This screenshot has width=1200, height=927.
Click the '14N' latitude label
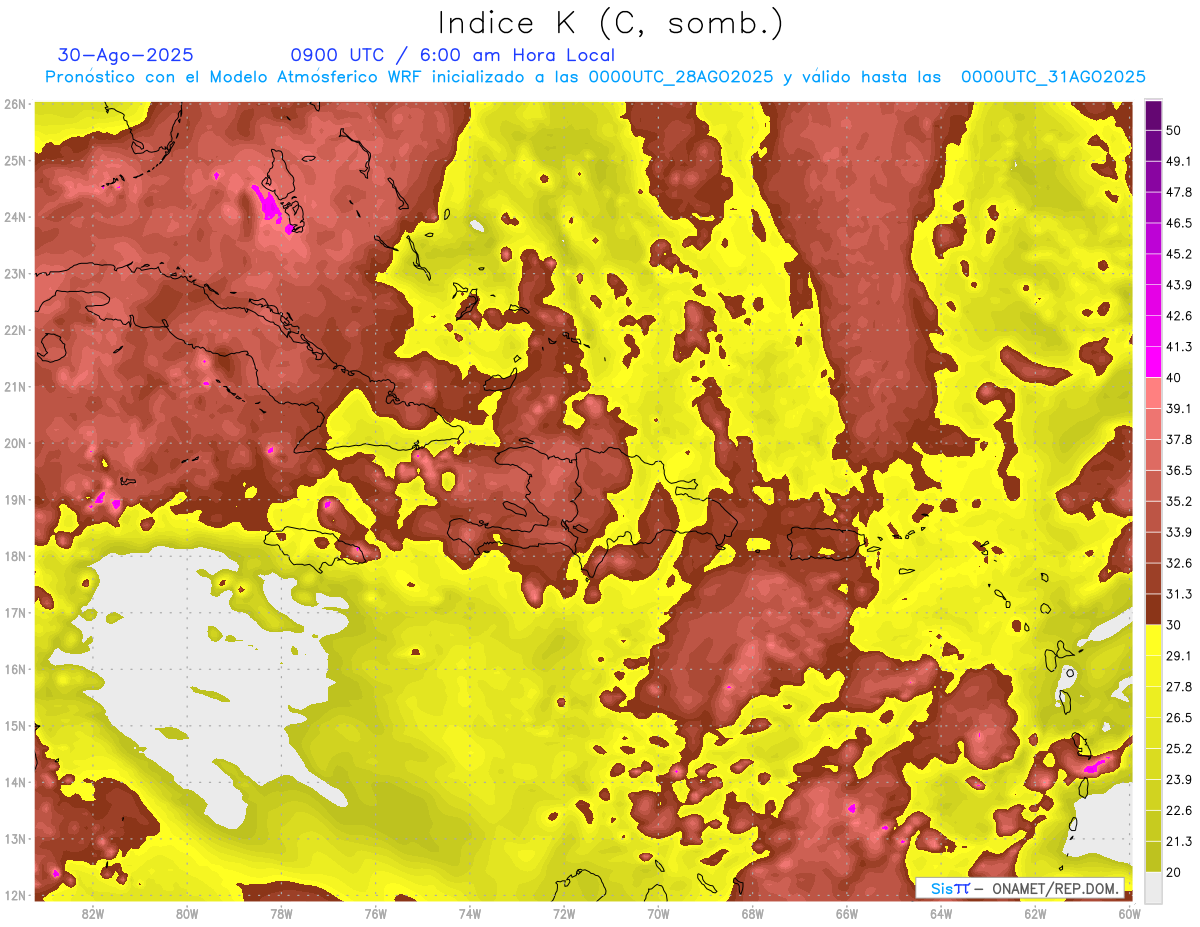tap(15, 782)
